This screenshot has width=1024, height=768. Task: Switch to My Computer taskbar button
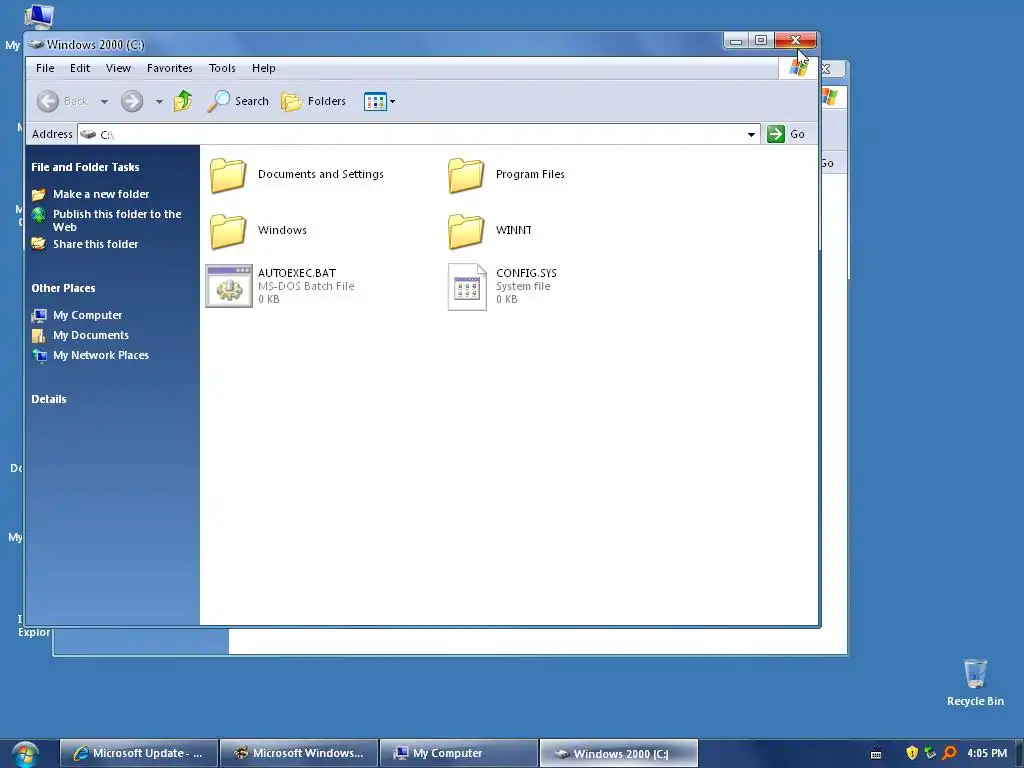459,754
